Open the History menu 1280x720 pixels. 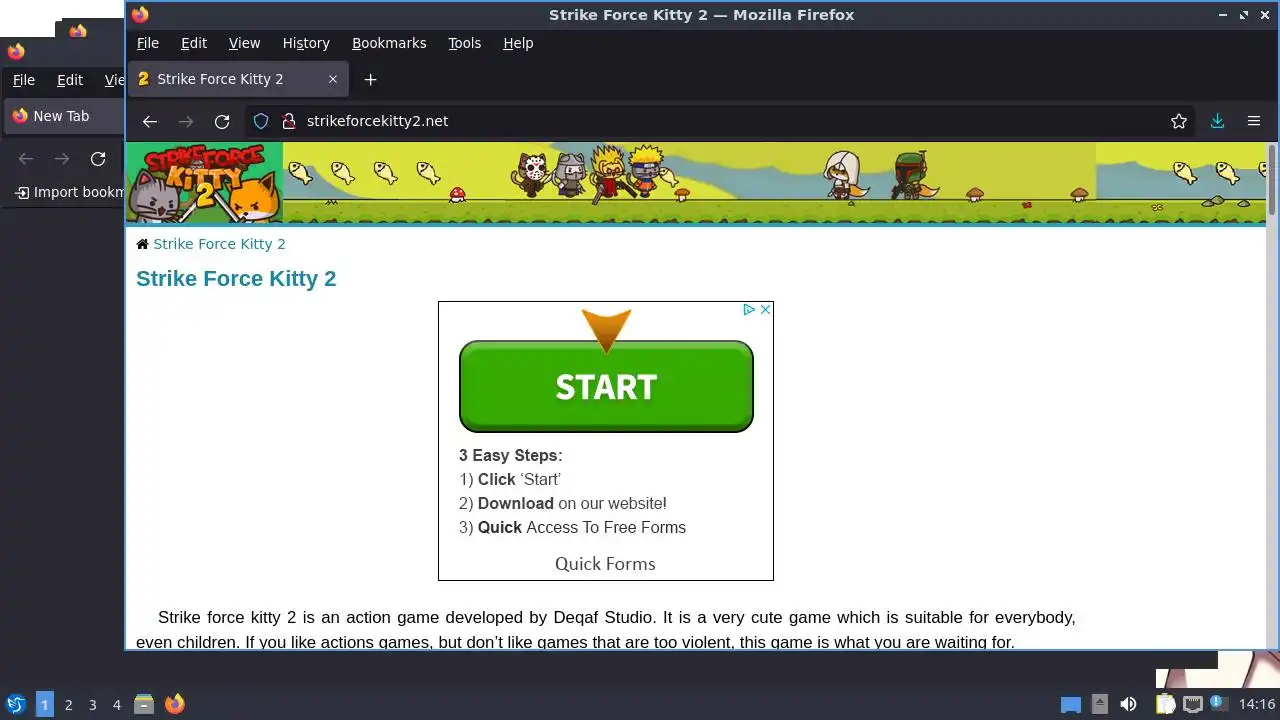(x=306, y=43)
